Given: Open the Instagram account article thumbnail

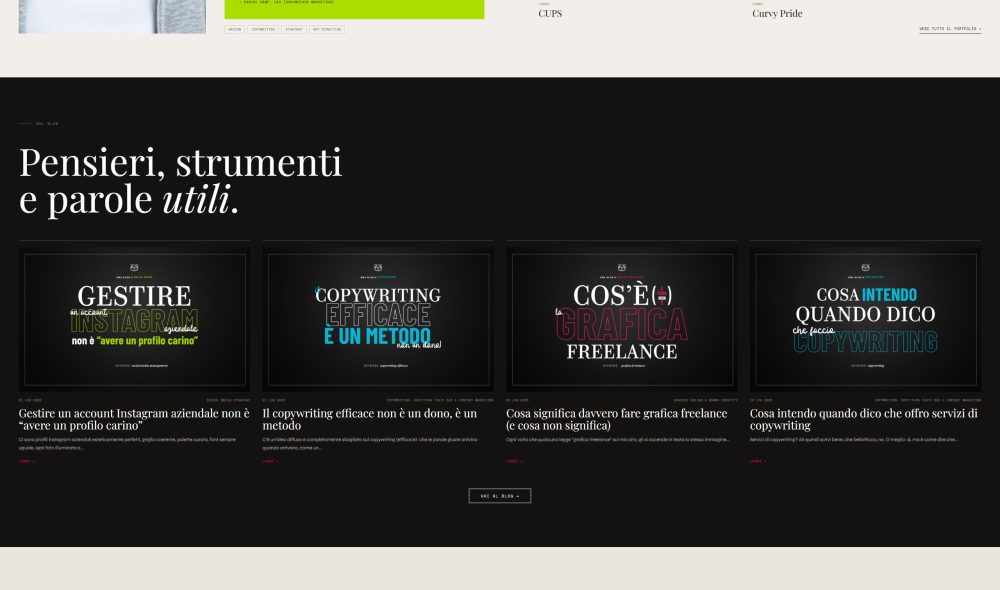Looking at the screenshot, I should [134, 320].
